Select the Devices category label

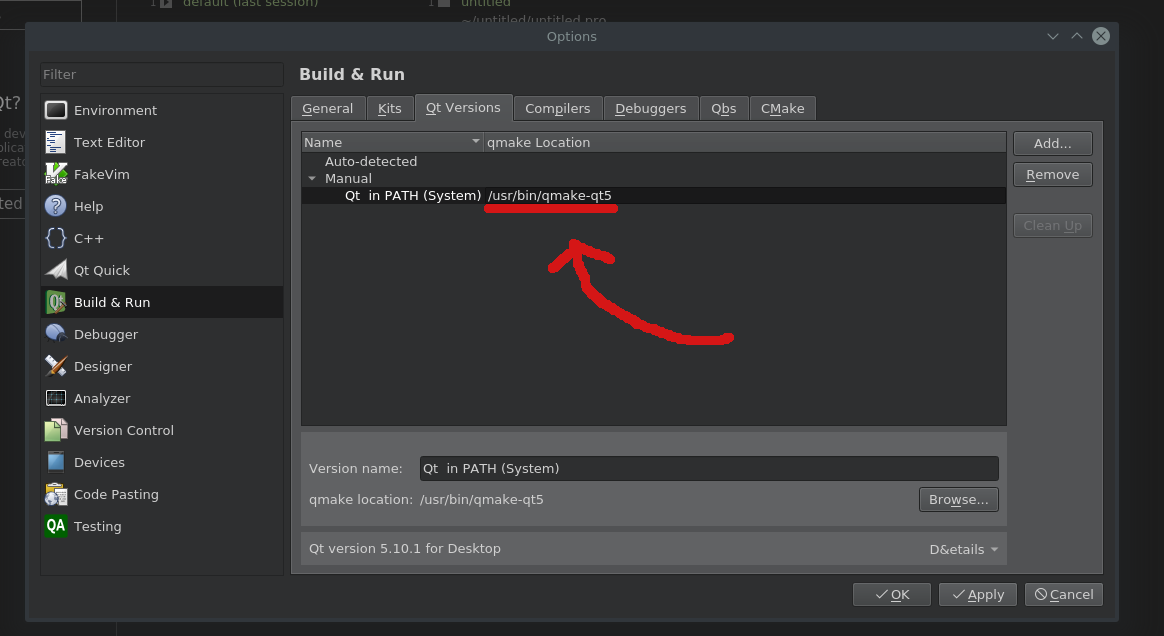(99, 462)
